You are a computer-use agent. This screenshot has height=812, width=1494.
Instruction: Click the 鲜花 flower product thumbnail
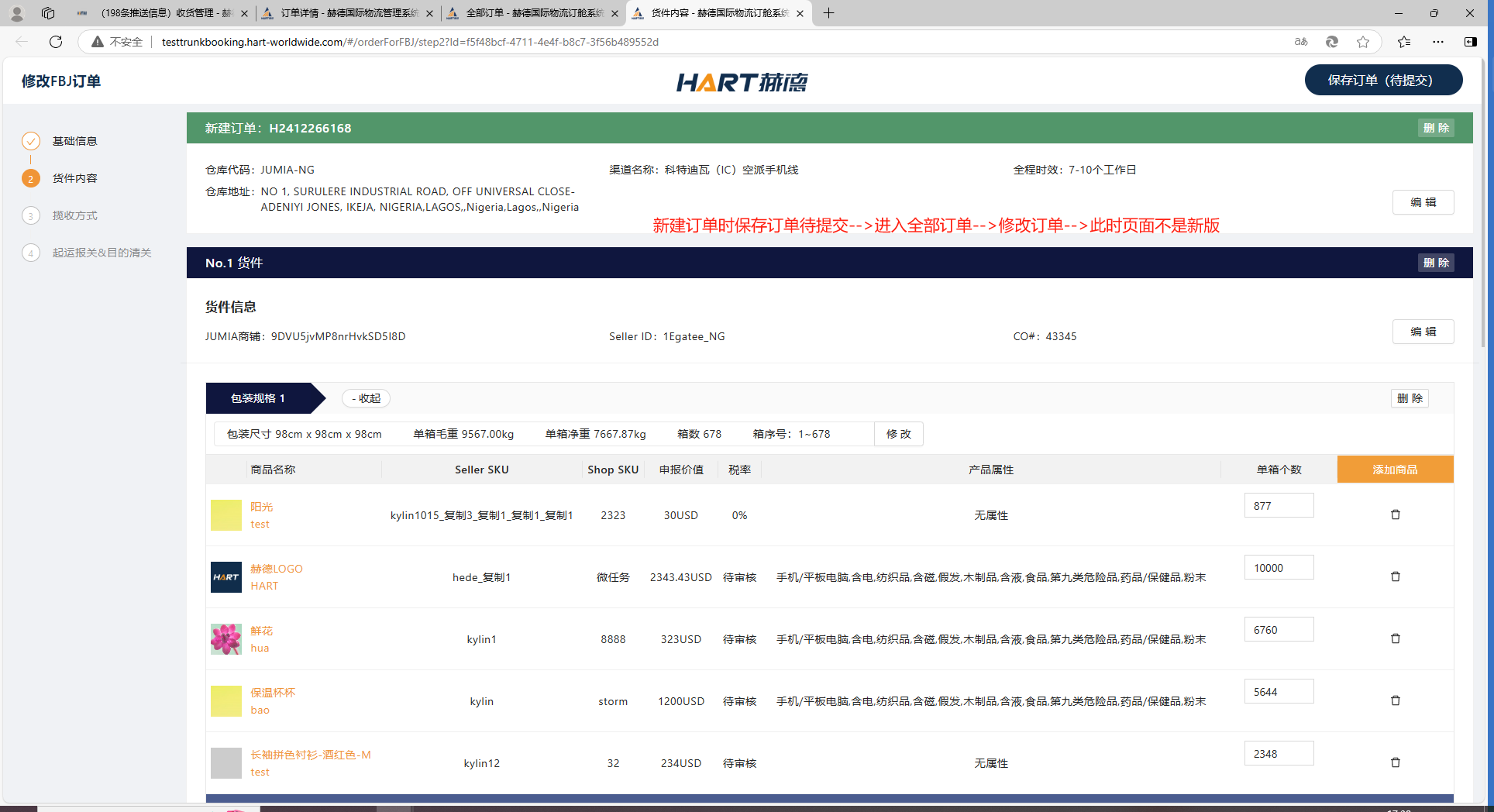226,639
